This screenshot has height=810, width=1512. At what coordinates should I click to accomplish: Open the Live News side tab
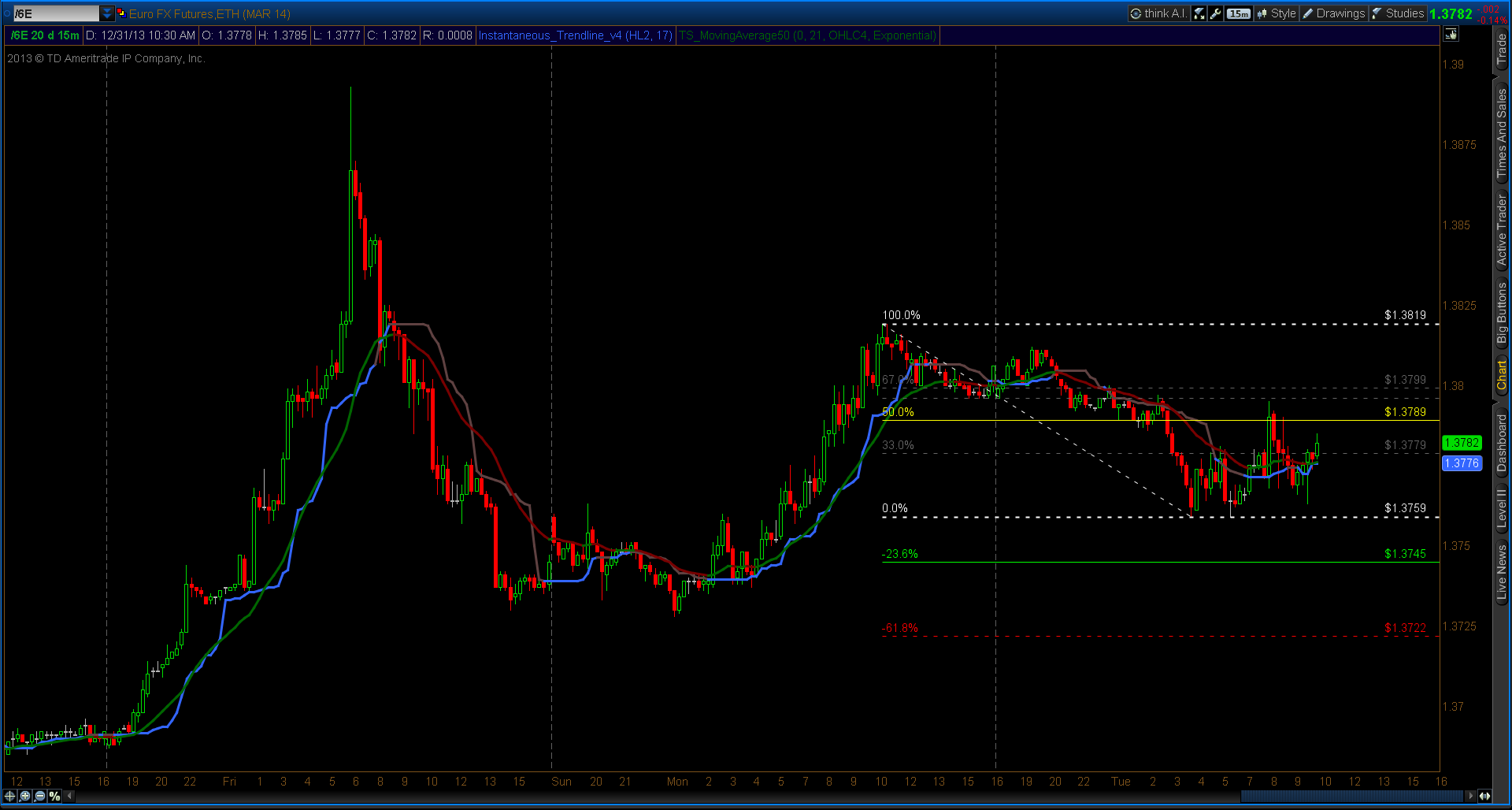pyautogui.click(x=1502, y=572)
